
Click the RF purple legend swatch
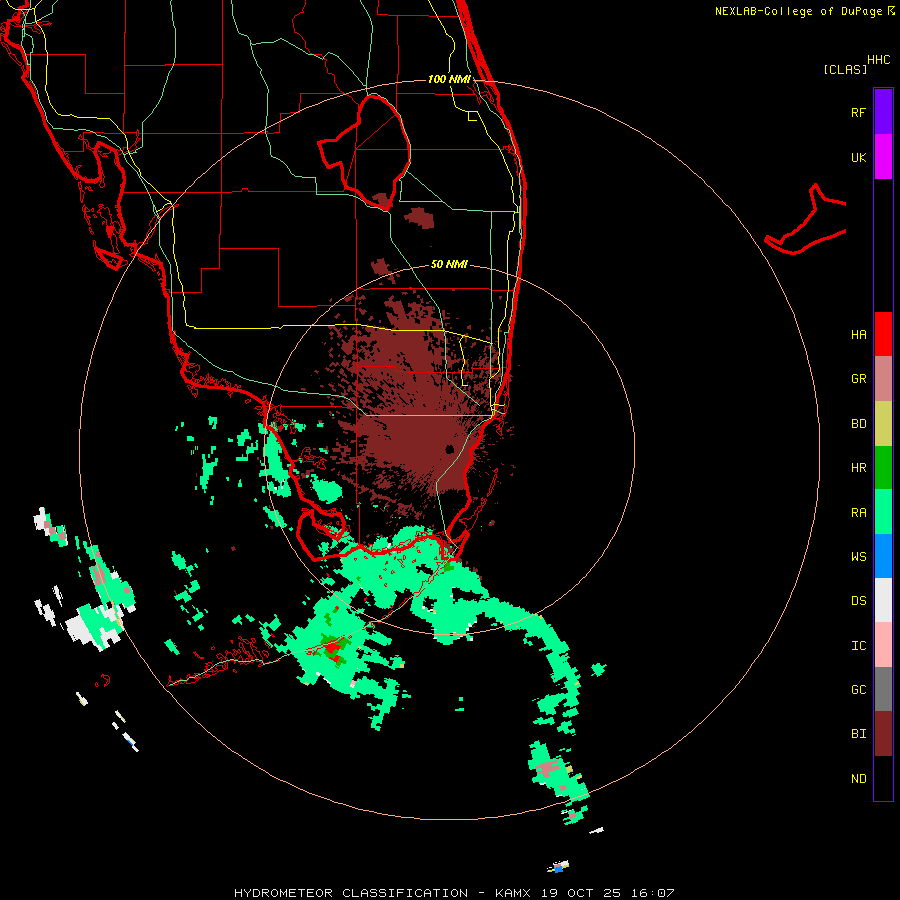coord(883,112)
